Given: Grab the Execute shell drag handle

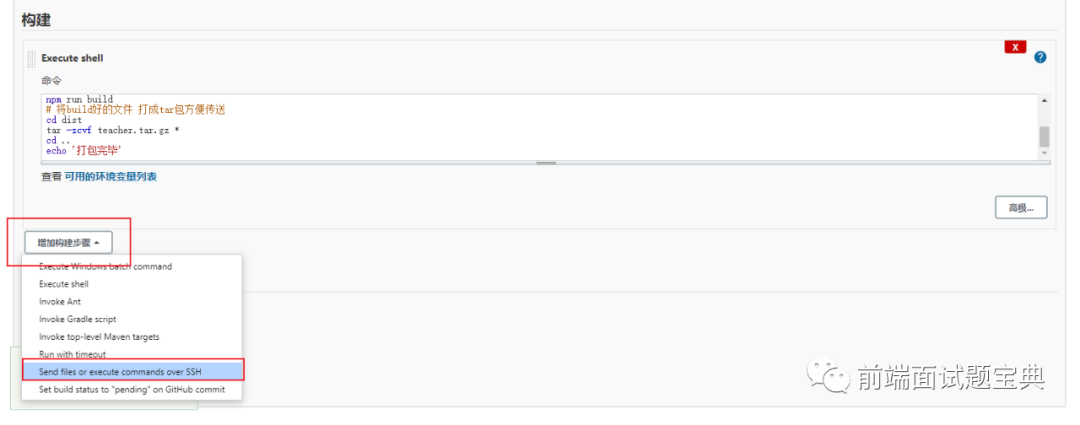Looking at the screenshot, I should 31,59.
